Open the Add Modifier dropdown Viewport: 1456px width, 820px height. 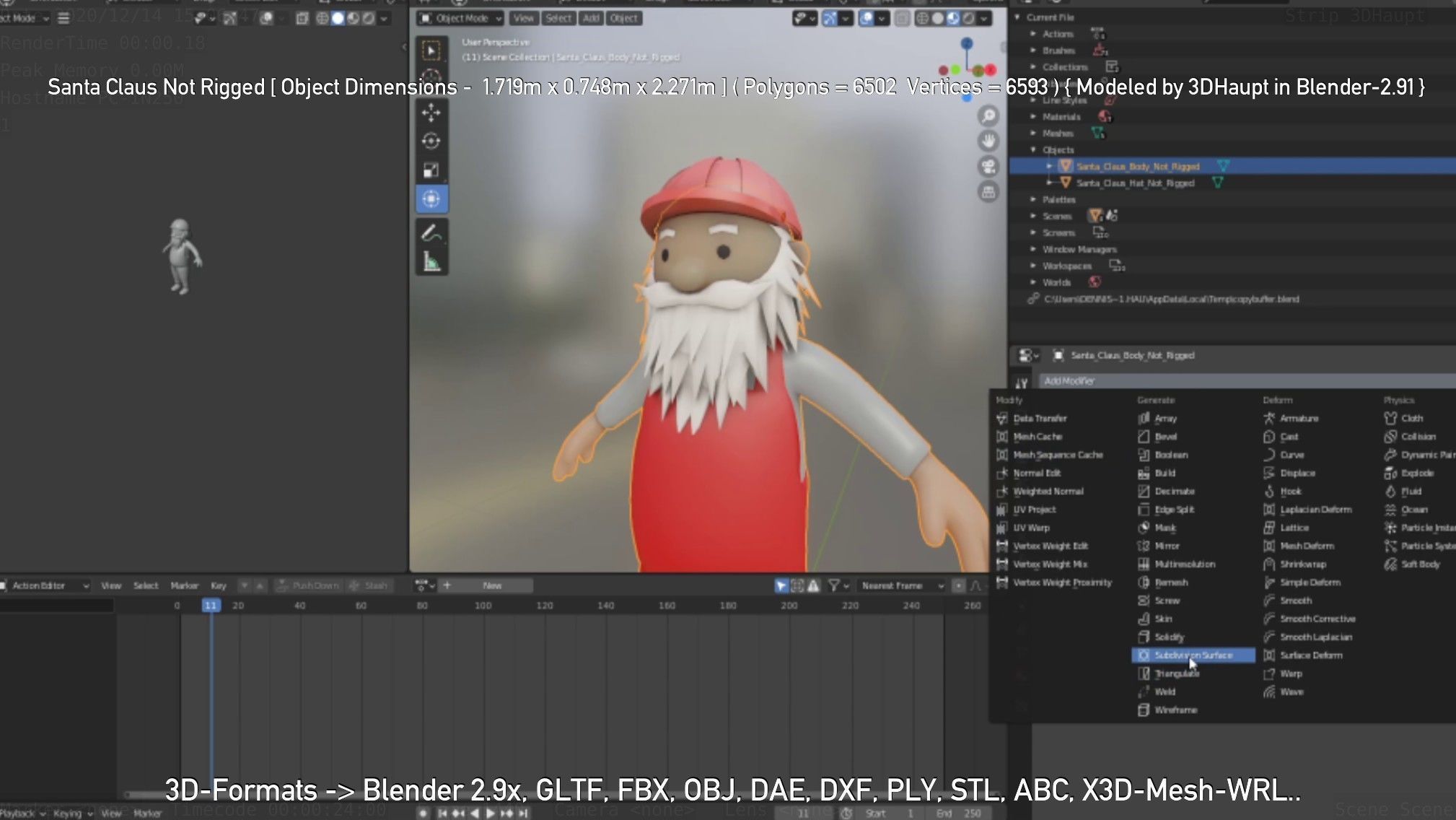coord(1247,381)
